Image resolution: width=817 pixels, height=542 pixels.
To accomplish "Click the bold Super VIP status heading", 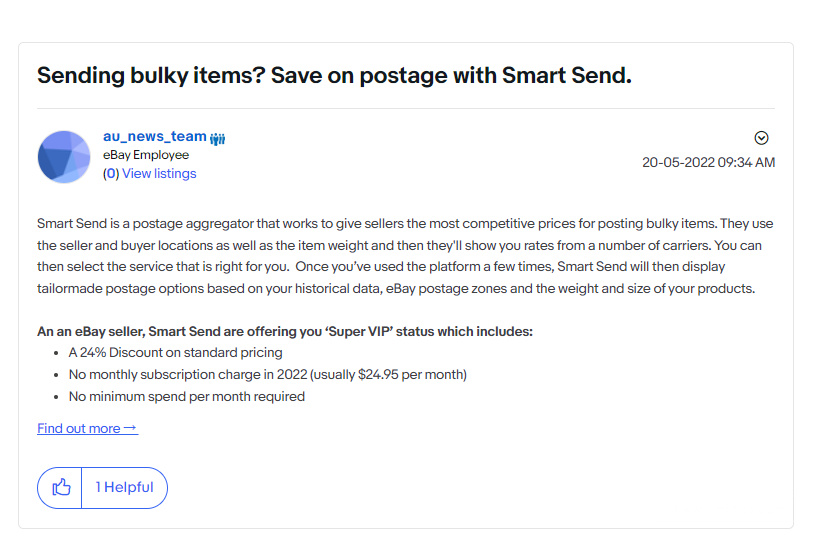I will [x=284, y=331].
